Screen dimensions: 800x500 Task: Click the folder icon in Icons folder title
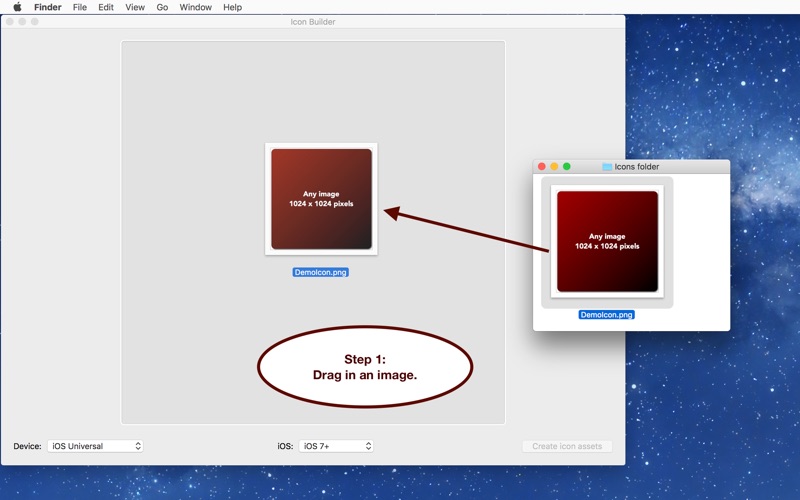607,167
